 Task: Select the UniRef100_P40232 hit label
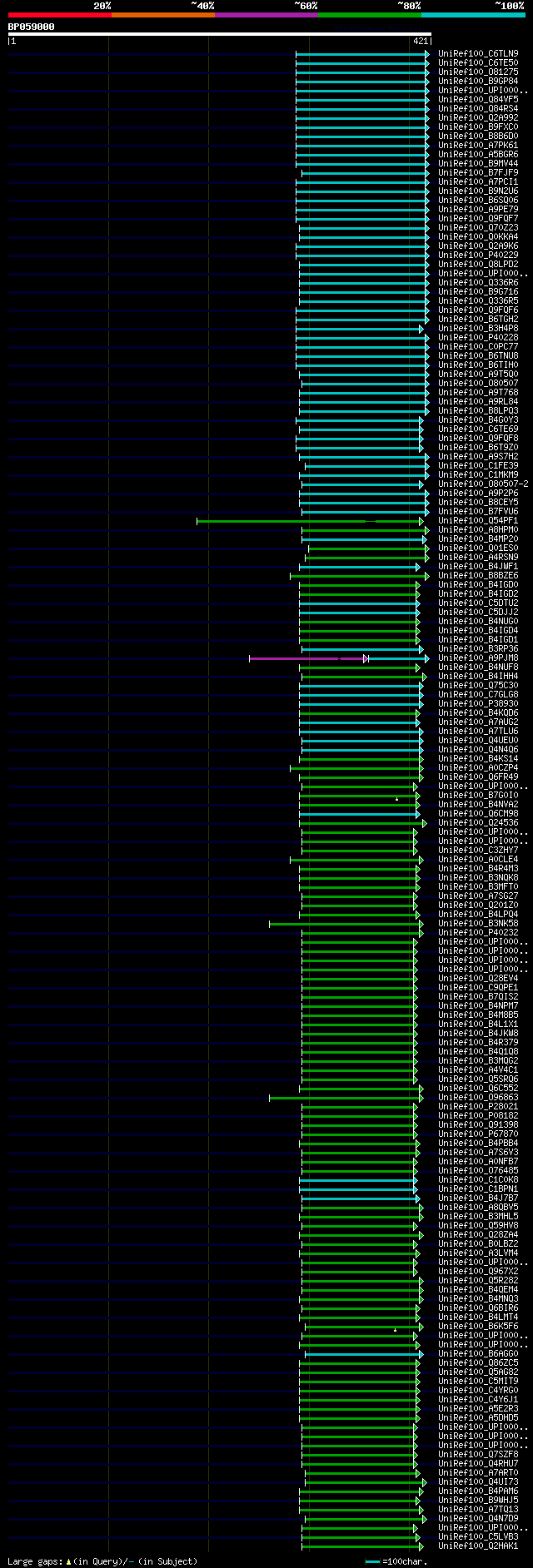[478, 932]
